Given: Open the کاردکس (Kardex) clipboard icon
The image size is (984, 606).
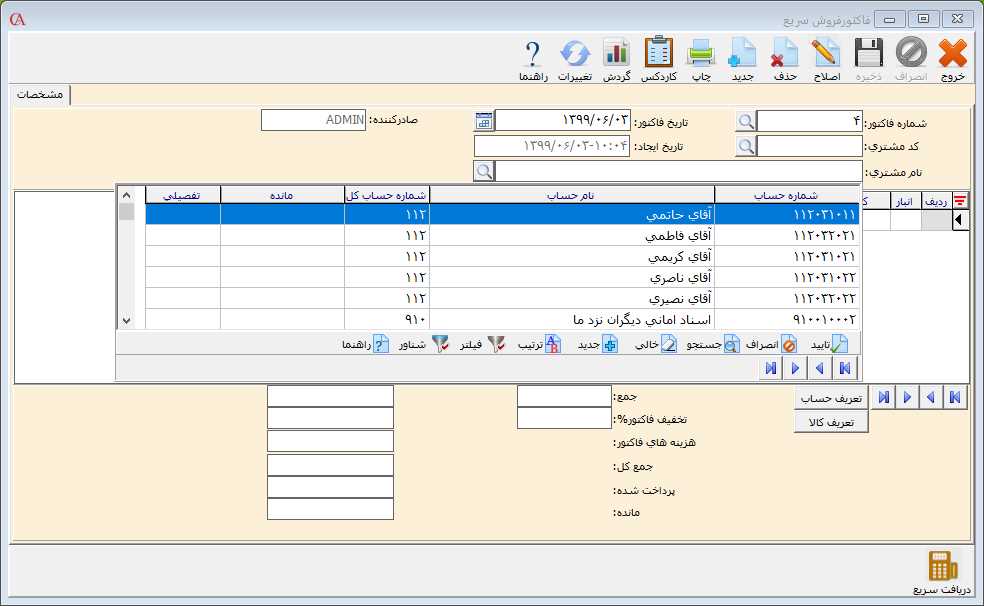Looking at the screenshot, I should click(x=659, y=58).
